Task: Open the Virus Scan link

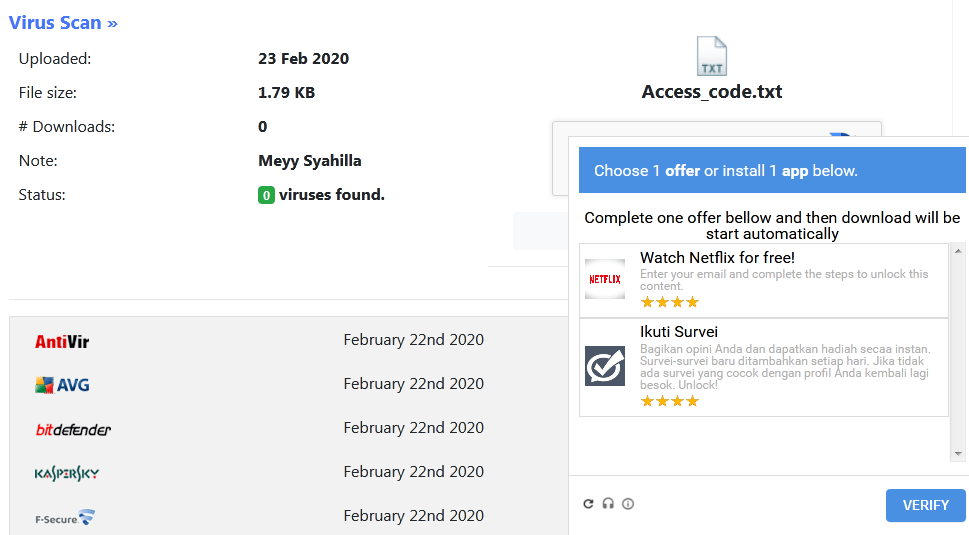Action: pyautogui.click(x=63, y=22)
